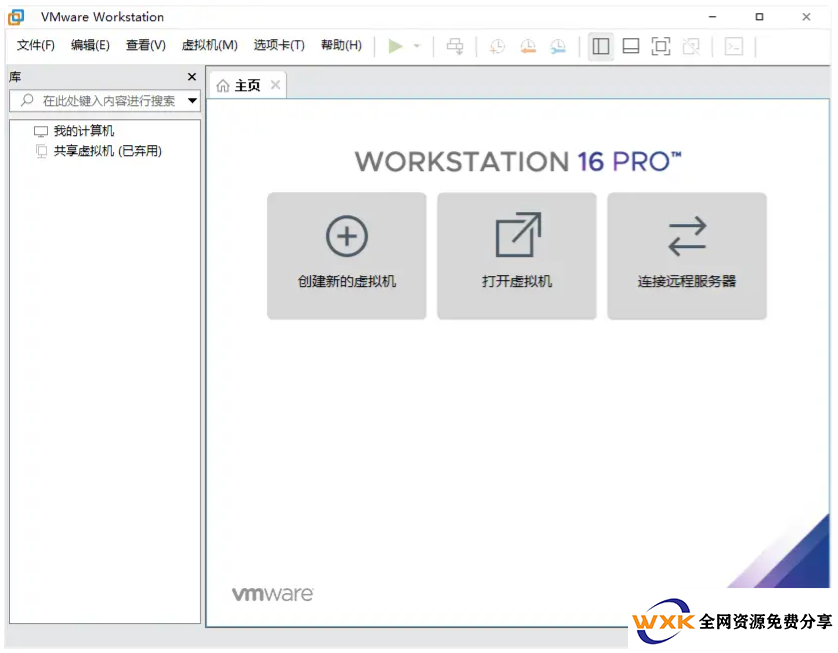838x653 pixels.
Task: Click the magnifier icon in the search box
Action: click(27, 100)
